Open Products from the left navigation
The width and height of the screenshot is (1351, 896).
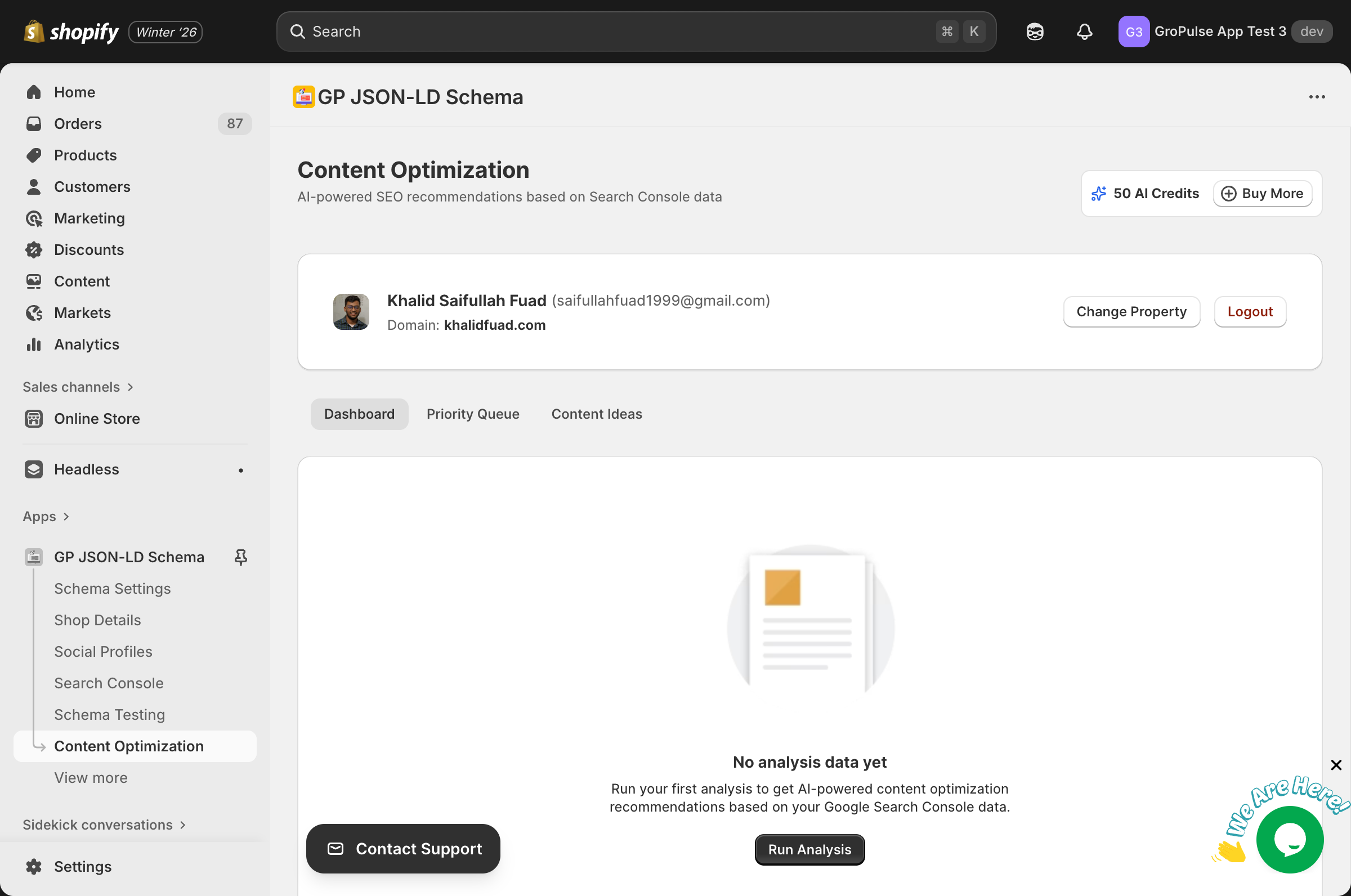34,155
